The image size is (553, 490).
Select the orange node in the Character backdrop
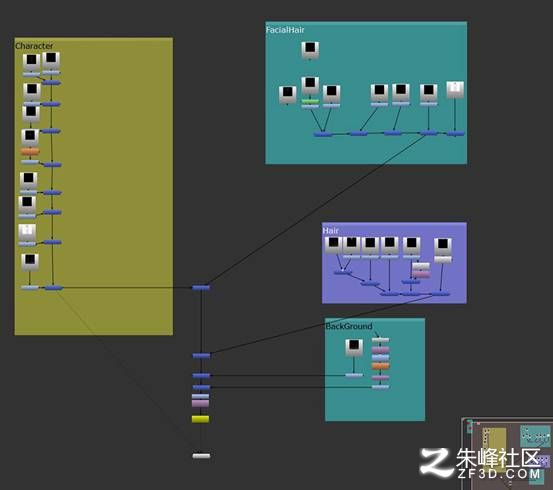pos(30,152)
